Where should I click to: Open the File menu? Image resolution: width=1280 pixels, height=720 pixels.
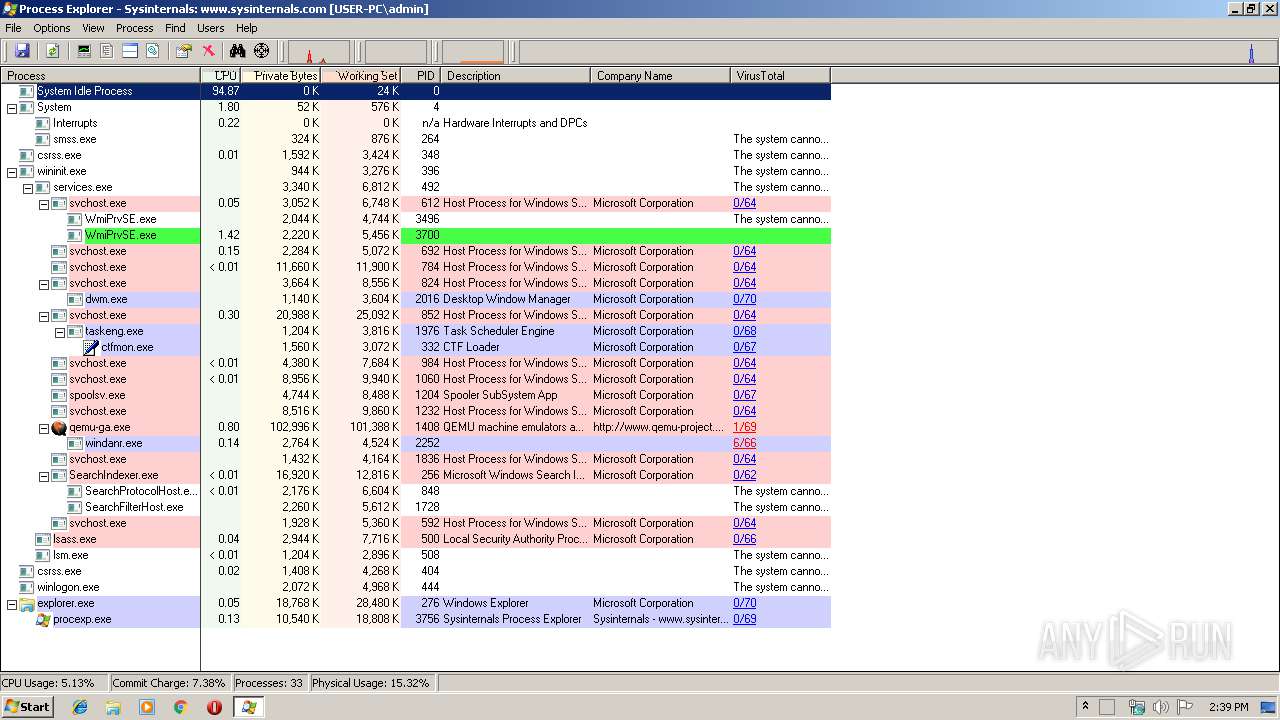point(13,28)
